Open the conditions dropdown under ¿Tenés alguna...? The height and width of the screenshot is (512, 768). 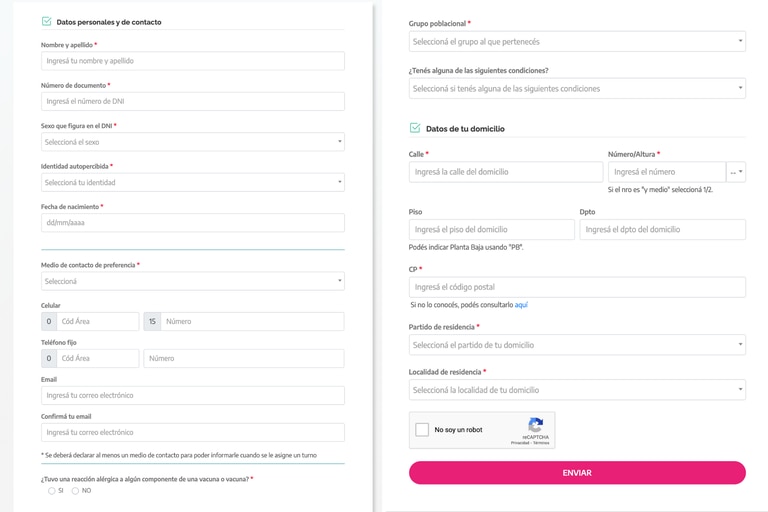pyautogui.click(x=577, y=89)
